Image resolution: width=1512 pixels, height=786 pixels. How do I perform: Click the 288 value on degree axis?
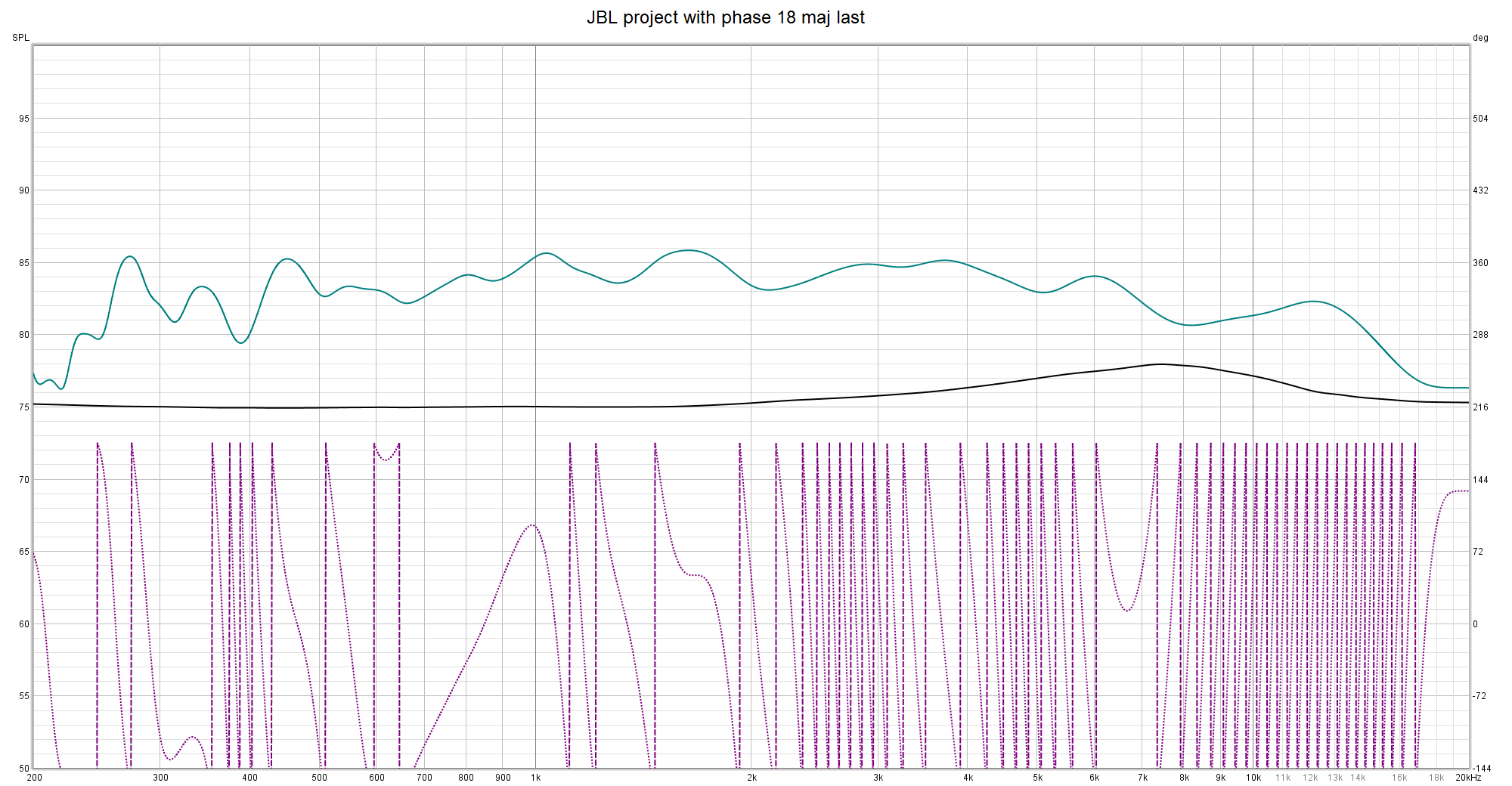(1480, 335)
